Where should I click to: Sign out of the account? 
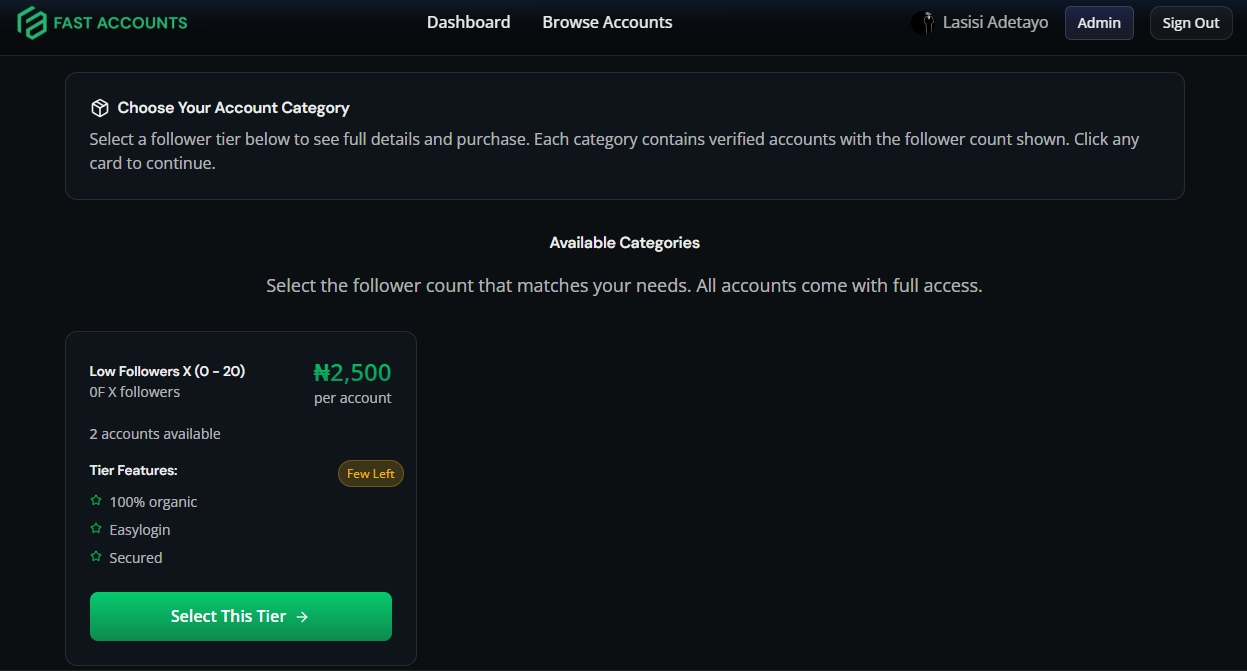[x=1190, y=23]
